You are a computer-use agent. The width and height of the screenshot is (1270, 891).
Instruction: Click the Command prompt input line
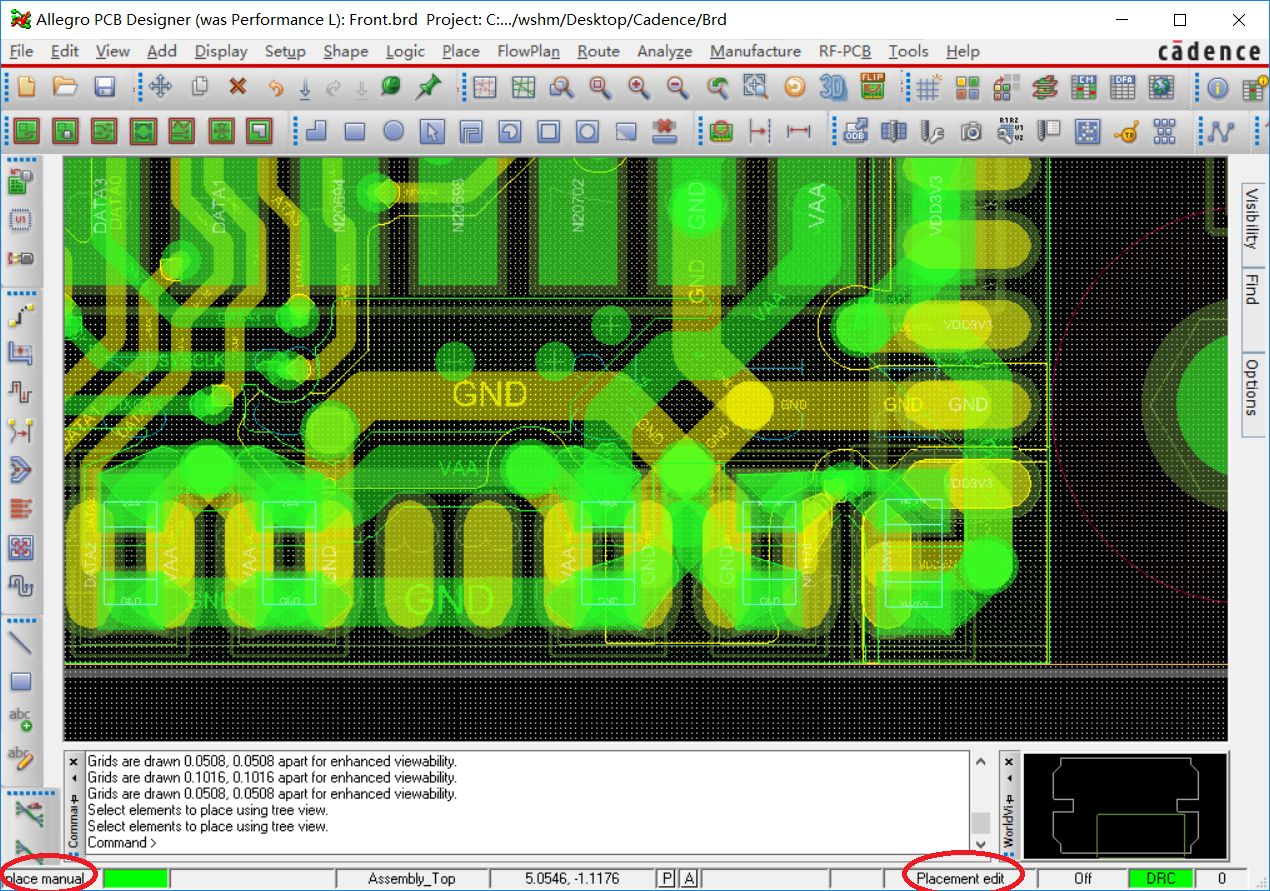pyautogui.click(x=527, y=842)
